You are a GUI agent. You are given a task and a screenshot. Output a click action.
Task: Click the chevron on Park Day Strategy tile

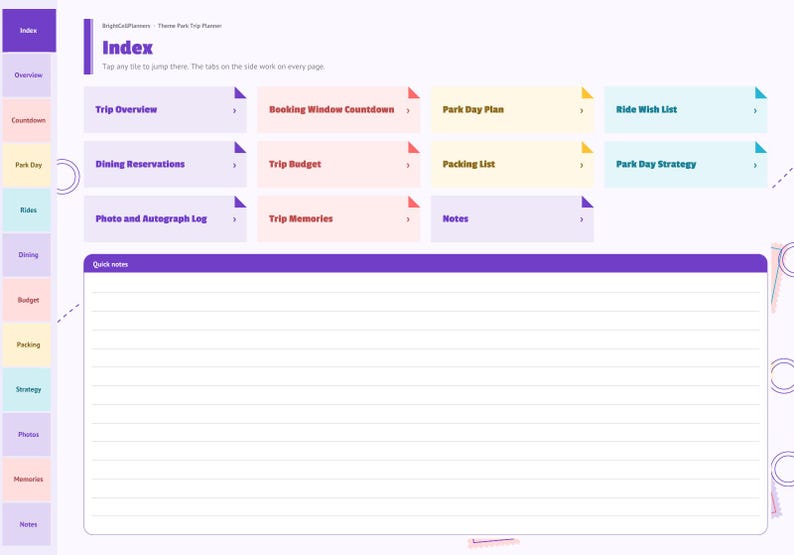tap(755, 165)
